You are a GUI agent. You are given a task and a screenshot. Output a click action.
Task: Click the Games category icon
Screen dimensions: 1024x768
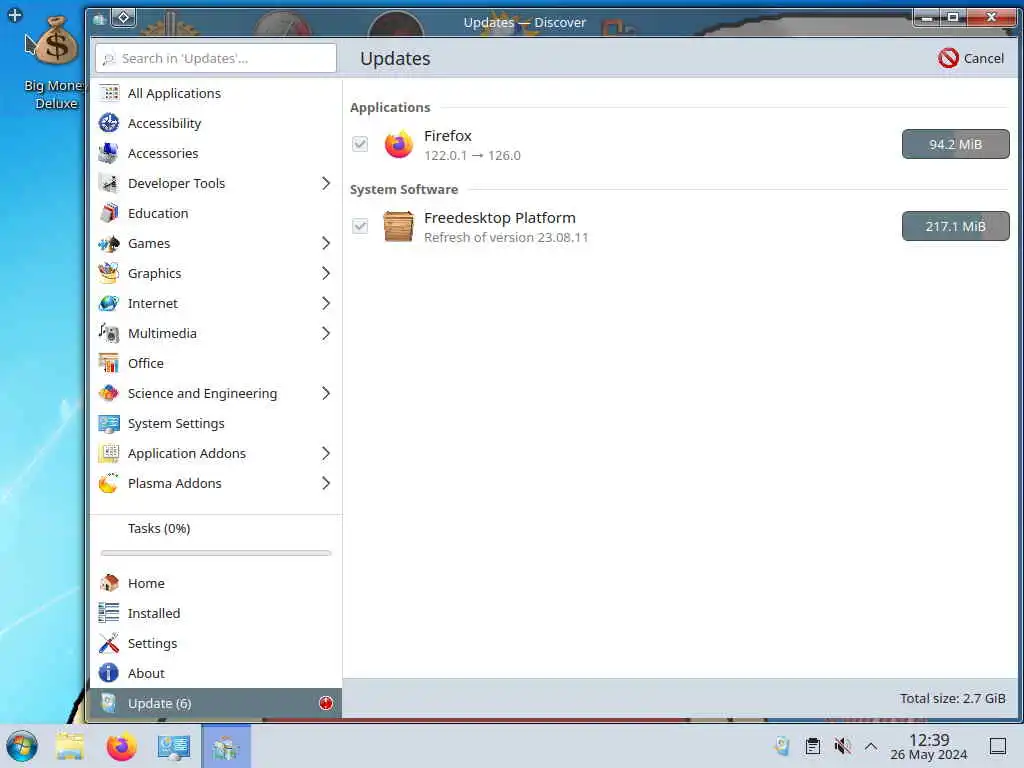pos(109,244)
